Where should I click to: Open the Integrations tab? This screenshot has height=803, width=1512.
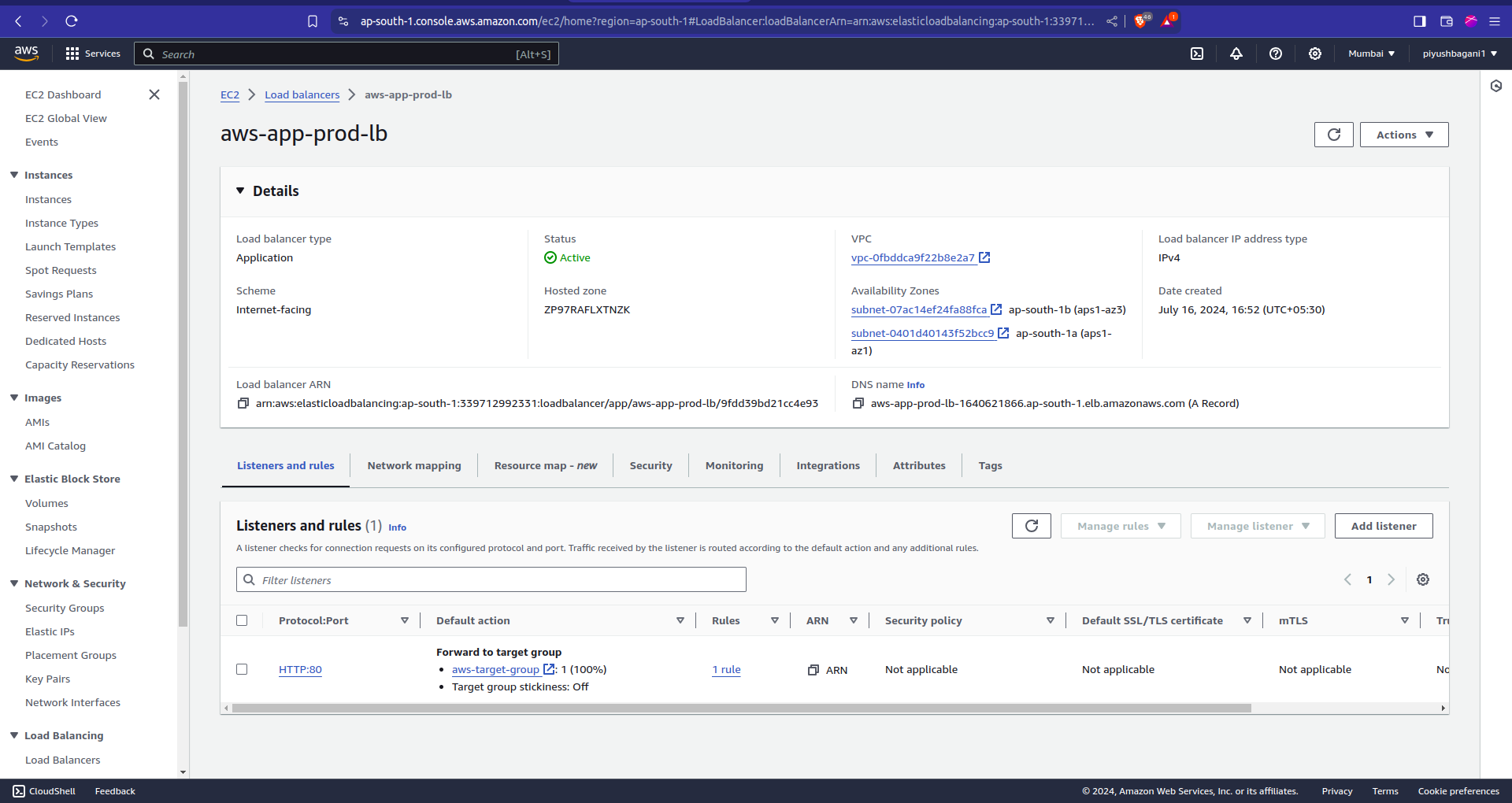(828, 465)
